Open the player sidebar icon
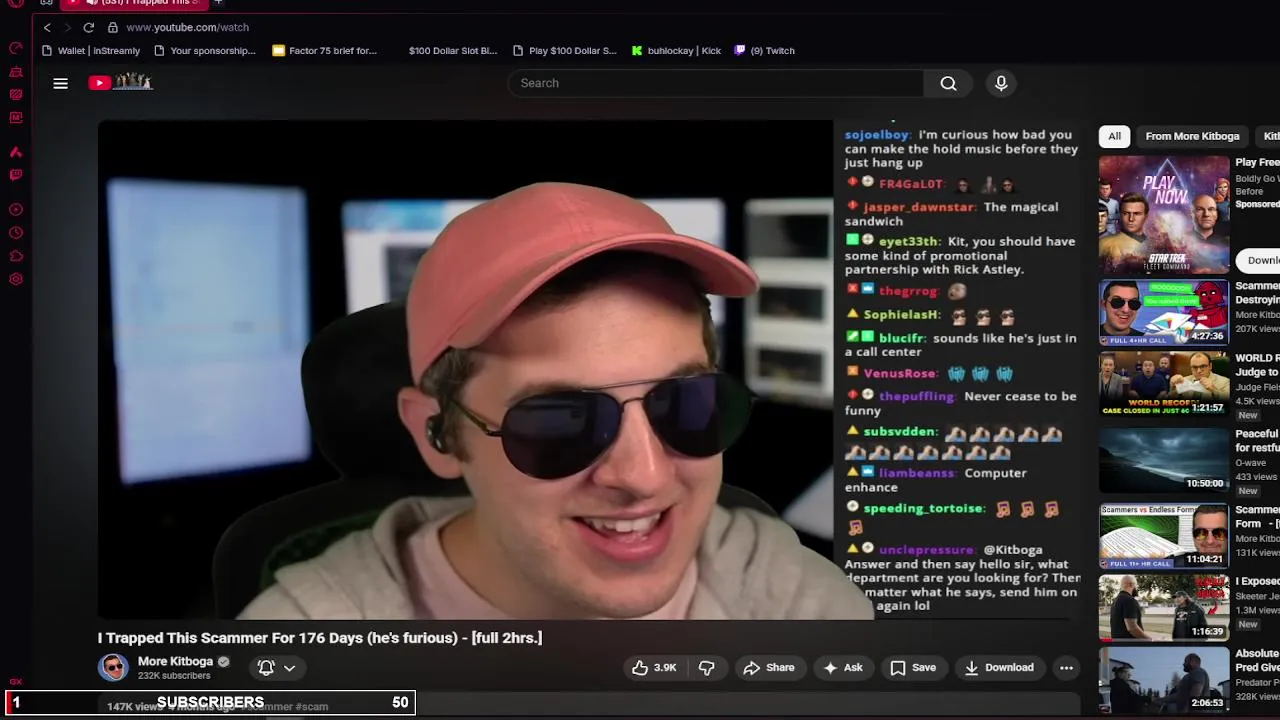The image size is (1280, 720). [16, 210]
